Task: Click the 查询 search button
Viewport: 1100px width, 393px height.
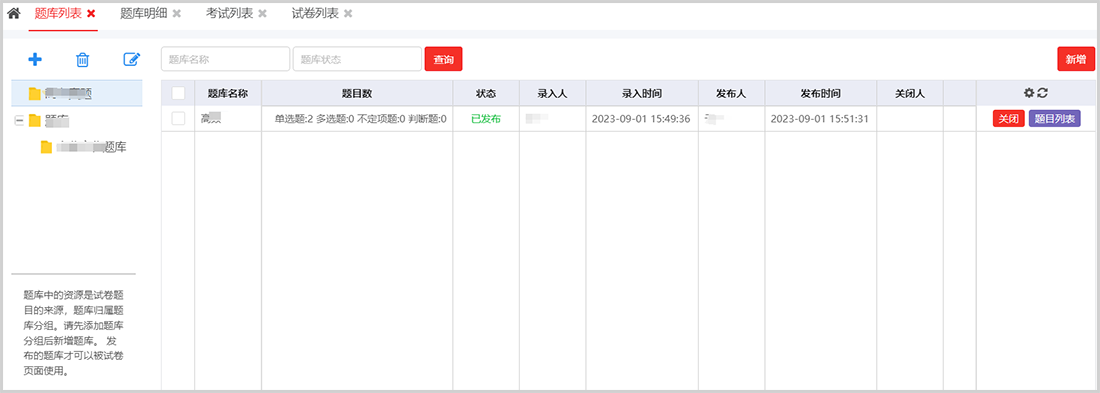Action: [443, 59]
